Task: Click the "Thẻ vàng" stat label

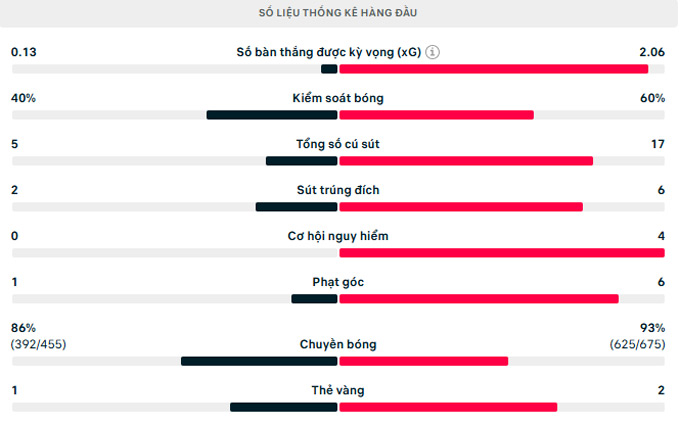Action: click(338, 390)
